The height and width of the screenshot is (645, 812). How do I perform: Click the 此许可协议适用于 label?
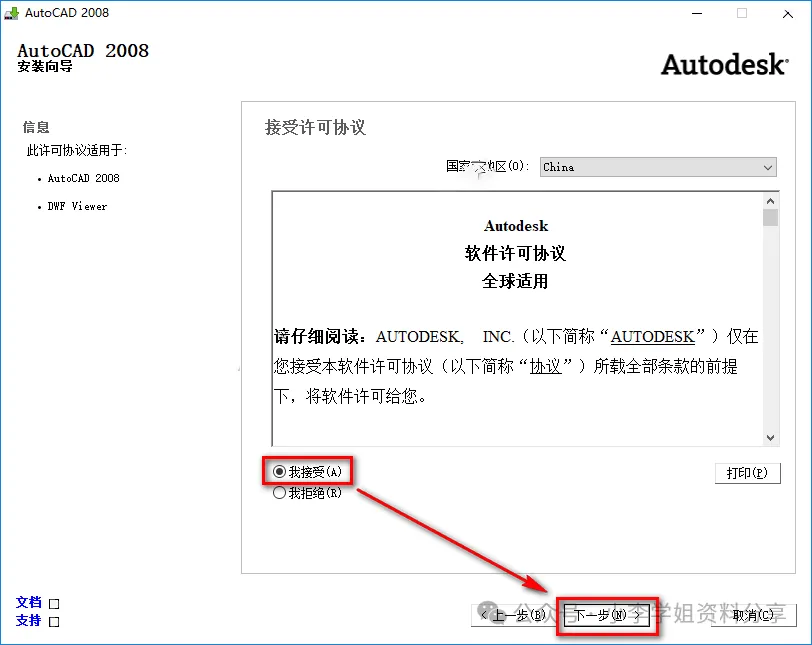point(77,150)
